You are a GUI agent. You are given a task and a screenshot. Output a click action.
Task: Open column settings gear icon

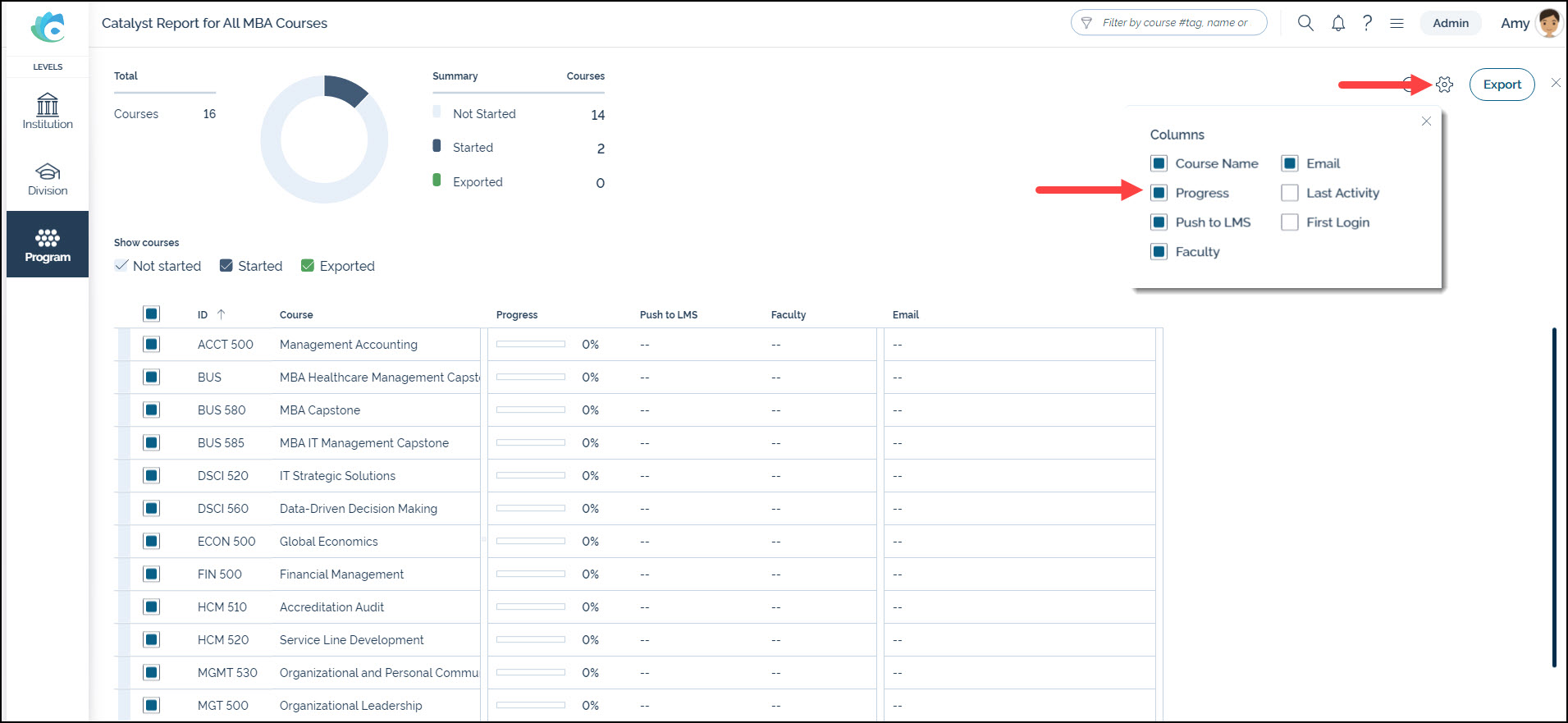click(1445, 85)
